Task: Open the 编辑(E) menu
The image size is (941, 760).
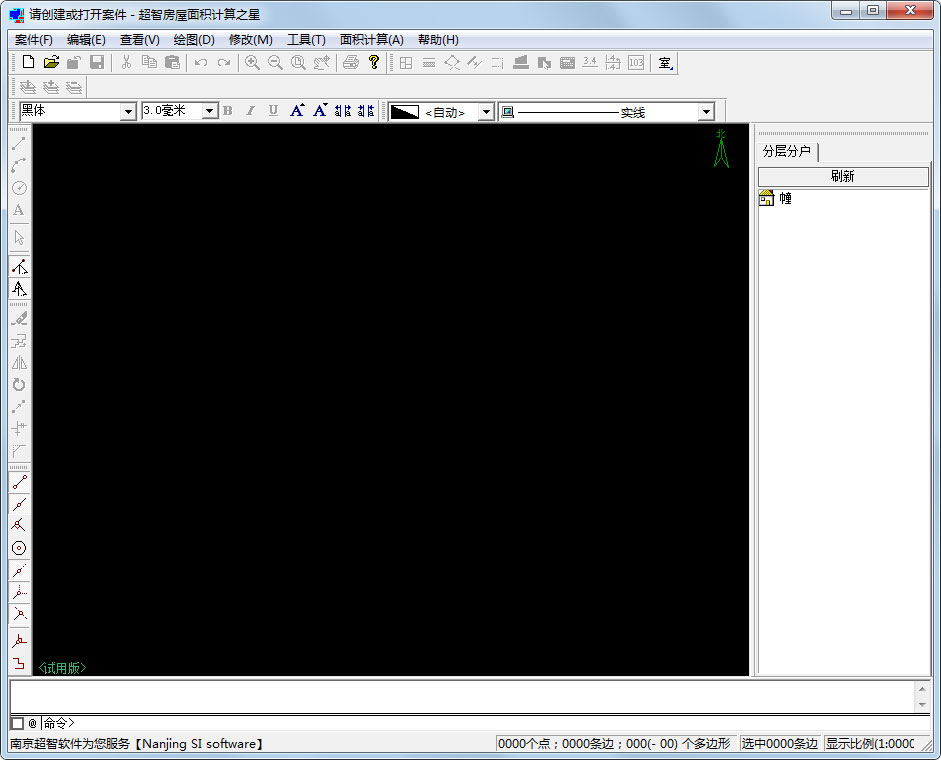Action: [x=86, y=40]
